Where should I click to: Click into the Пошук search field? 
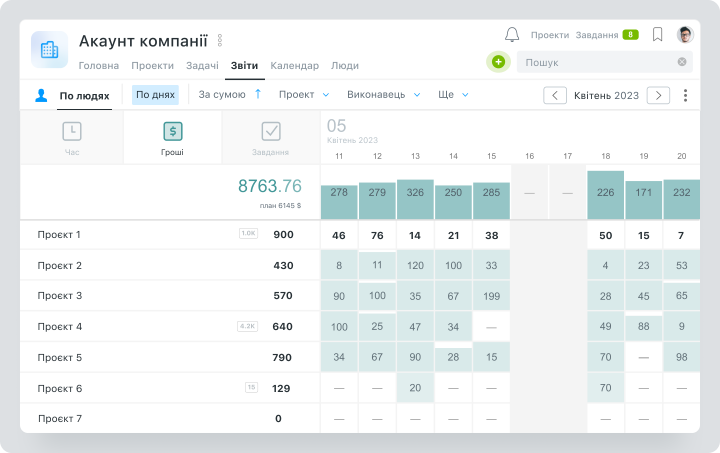coord(605,62)
